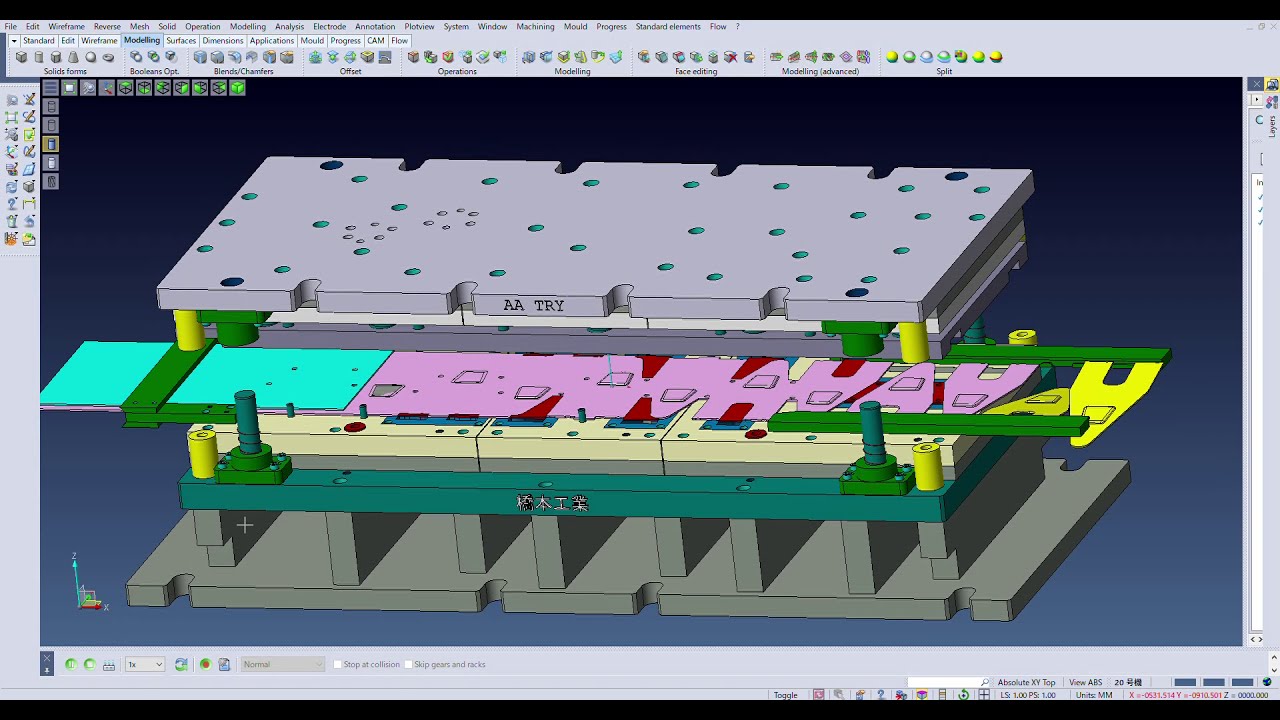Switch to the Mould toolbar tab

coord(312,41)
